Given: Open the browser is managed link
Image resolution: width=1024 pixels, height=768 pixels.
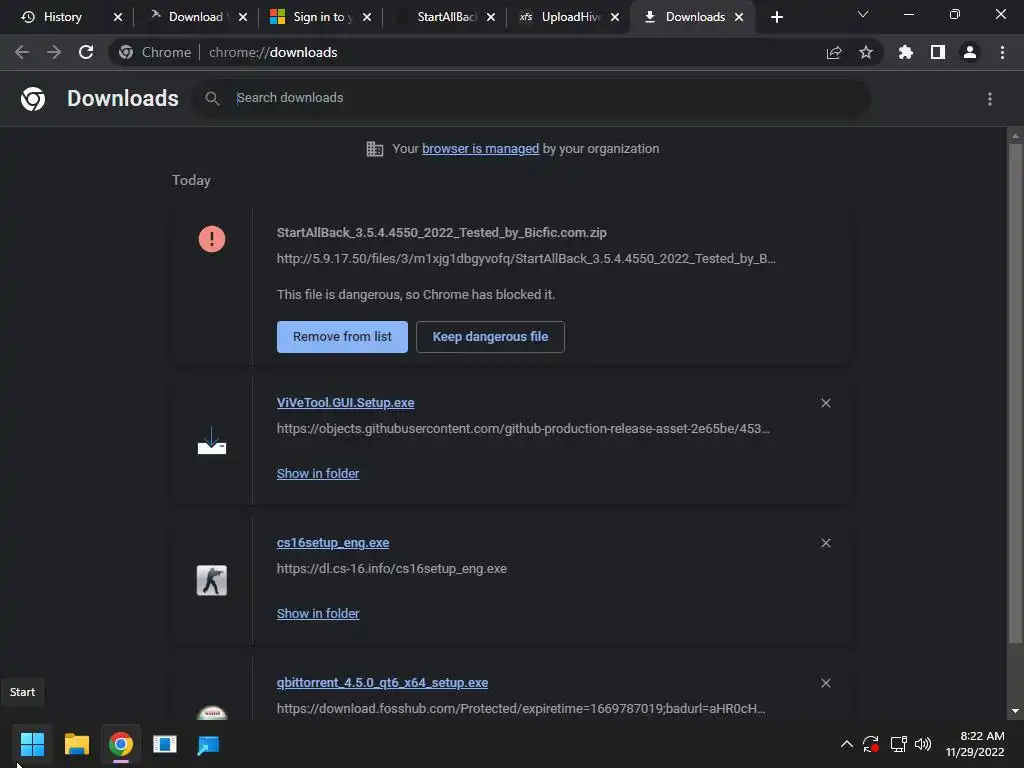Looking at the screenshot, I should point(481,149).
